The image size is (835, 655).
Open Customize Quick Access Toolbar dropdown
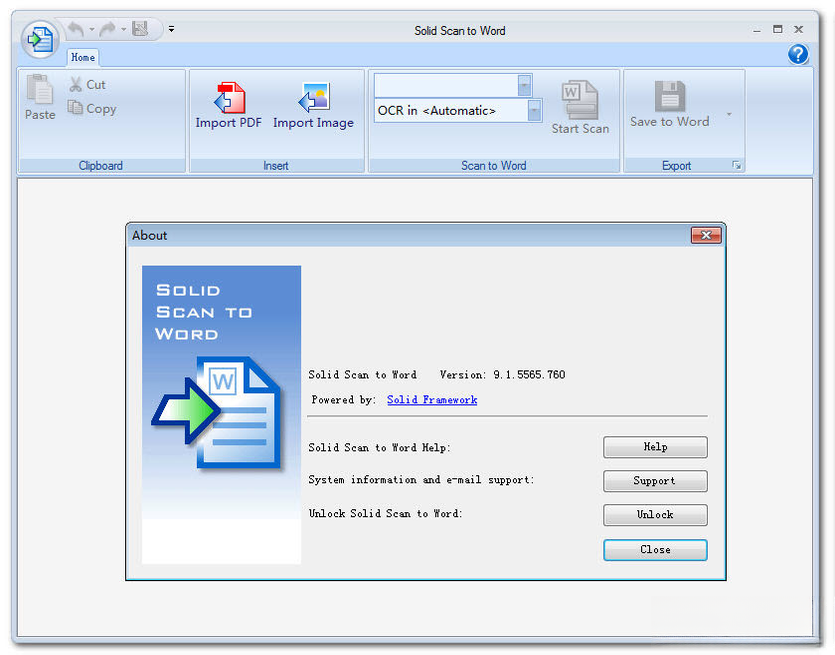pos(171,29)
